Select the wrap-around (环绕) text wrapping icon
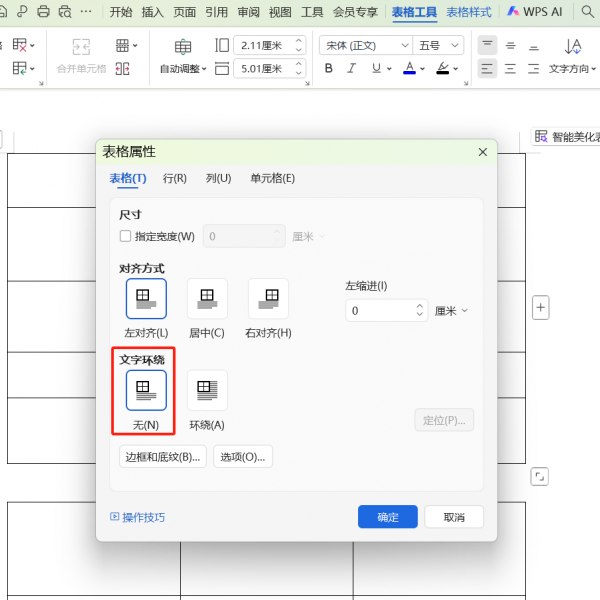The width and height of the screenshot is (600, 600). point(207,391)
